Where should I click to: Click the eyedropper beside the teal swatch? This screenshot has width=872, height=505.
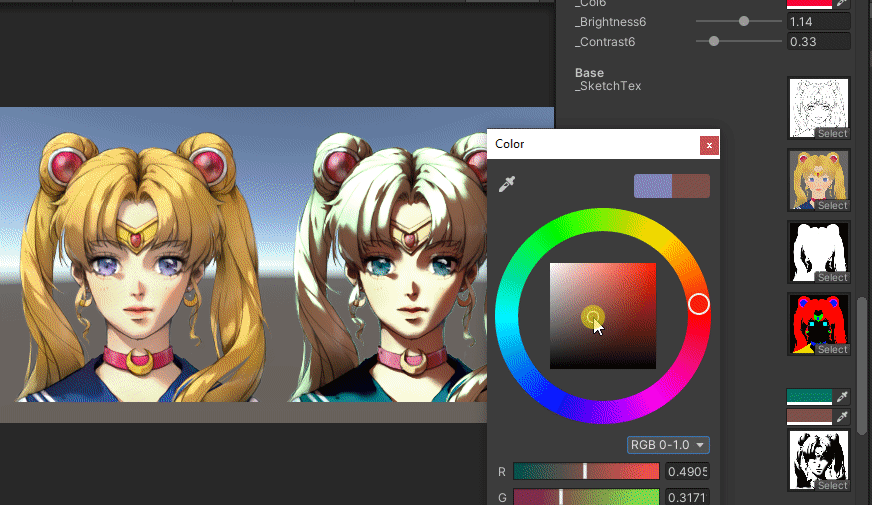(x=842, y=397)
